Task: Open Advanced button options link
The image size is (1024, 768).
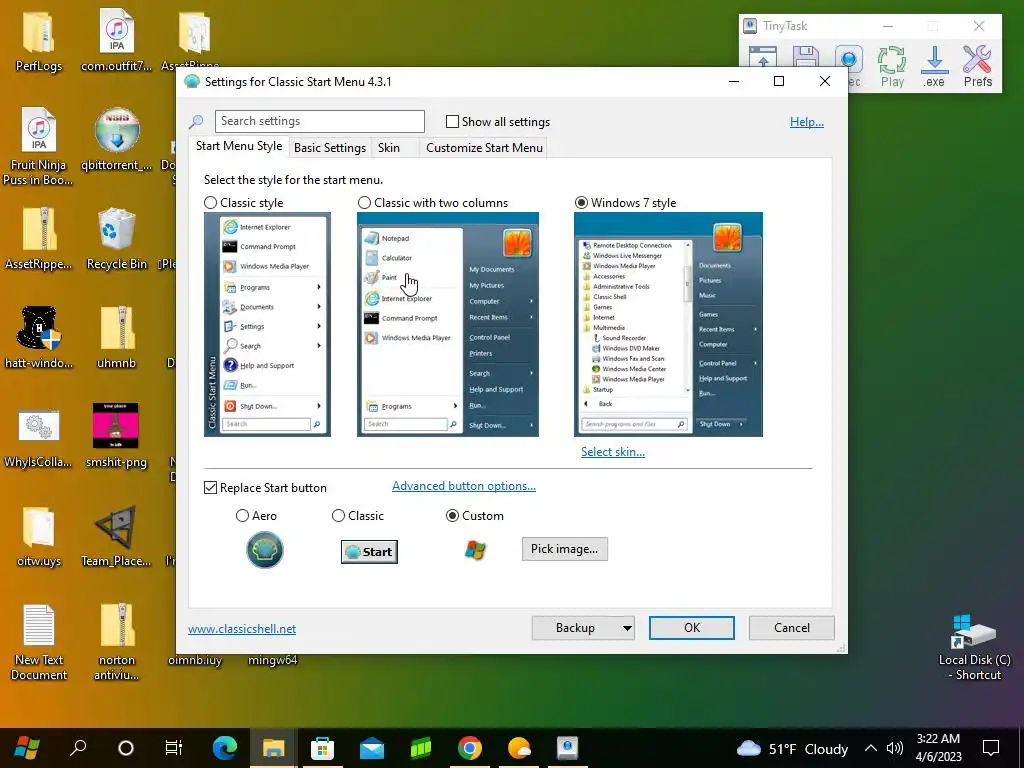Action: (464, 486)
